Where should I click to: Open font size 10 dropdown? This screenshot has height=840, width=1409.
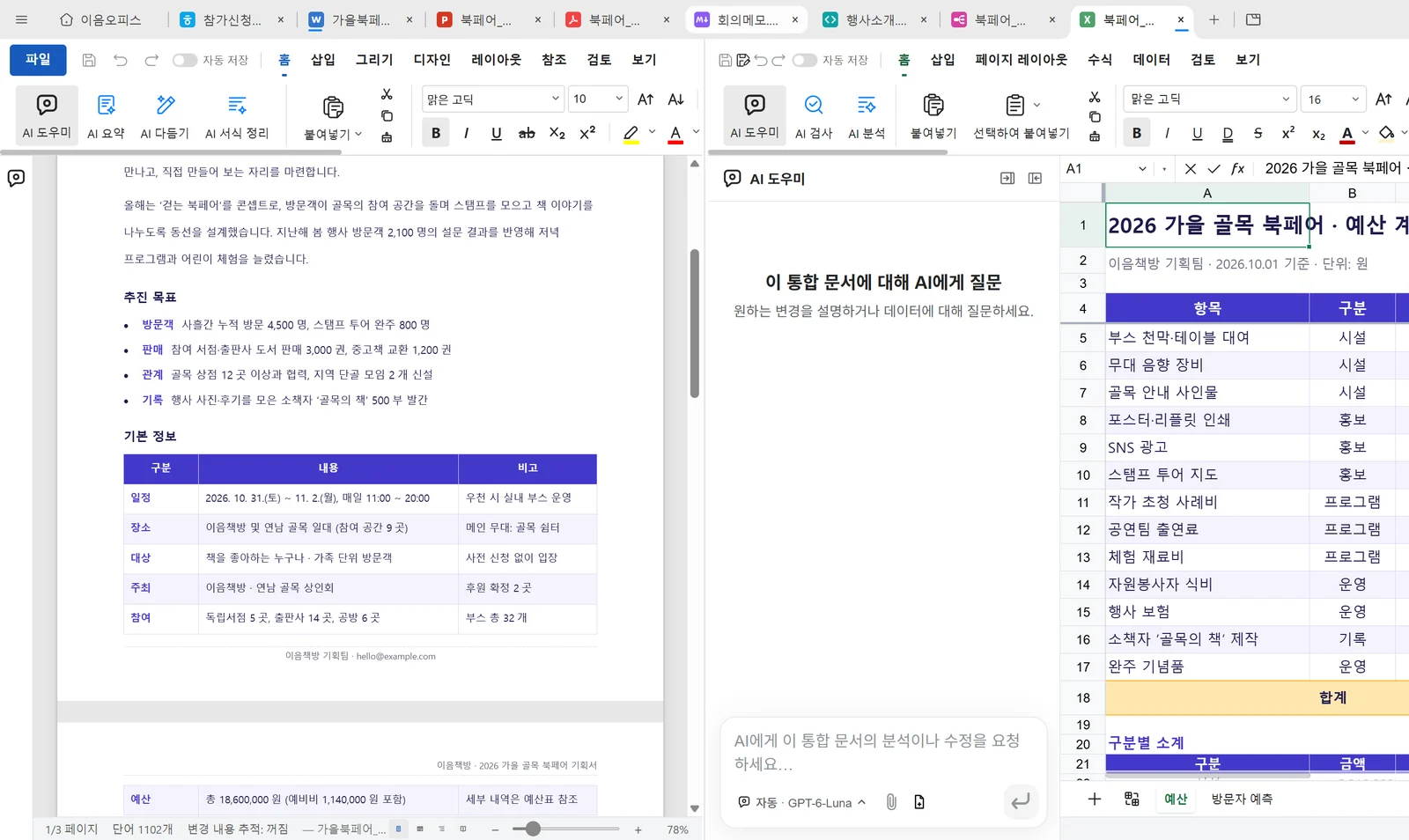pos(619,99)
